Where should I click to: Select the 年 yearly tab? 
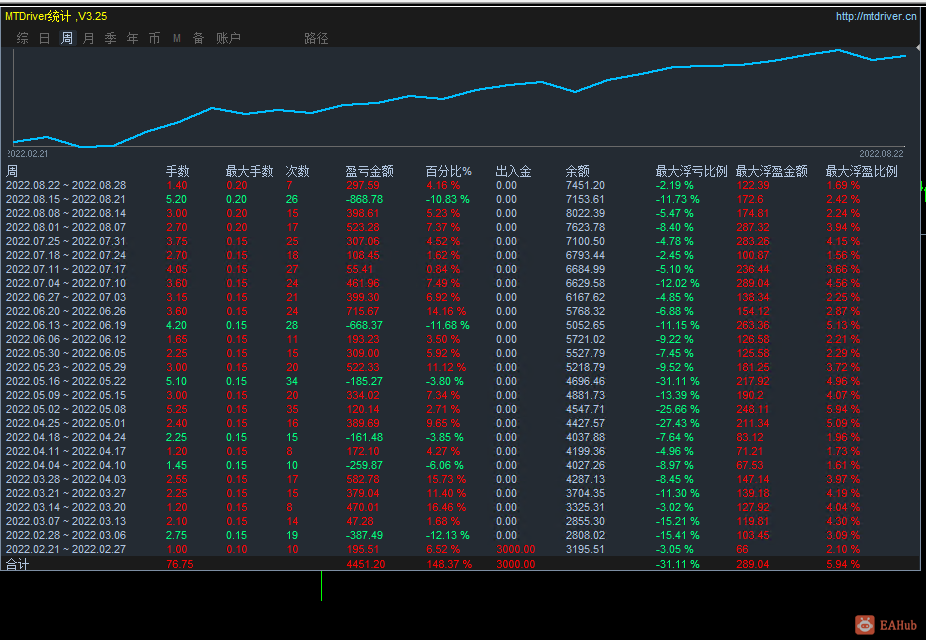click(x=132, y=38)
